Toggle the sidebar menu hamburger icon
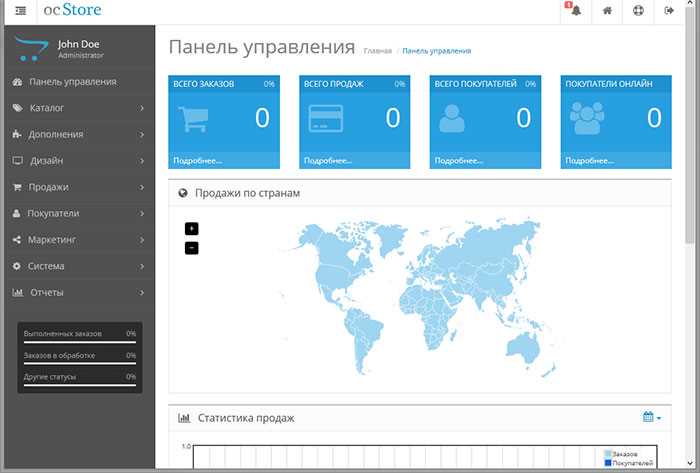Viewport: 700px width, 473px height. click(20, 11)
